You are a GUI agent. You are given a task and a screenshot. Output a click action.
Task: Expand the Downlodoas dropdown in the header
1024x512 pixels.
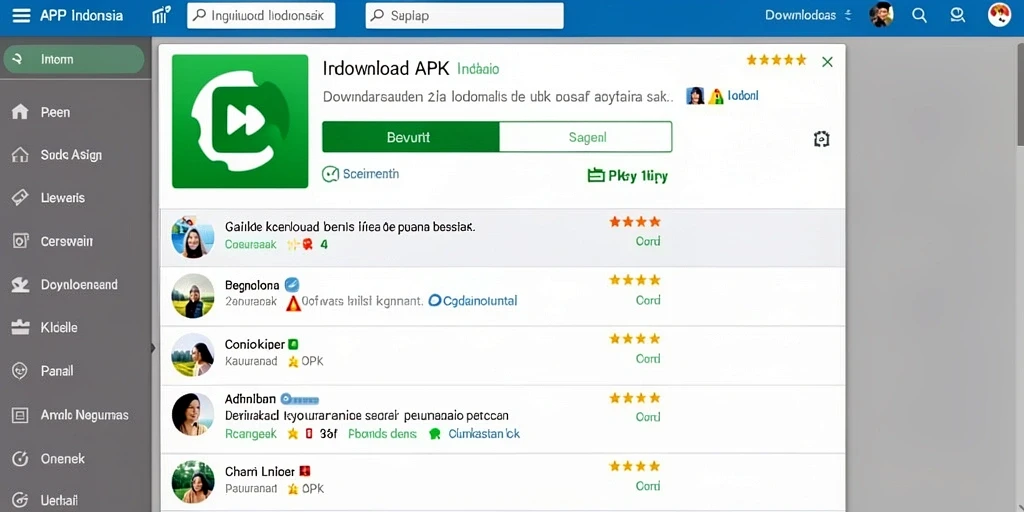click(x=808, y=15)
